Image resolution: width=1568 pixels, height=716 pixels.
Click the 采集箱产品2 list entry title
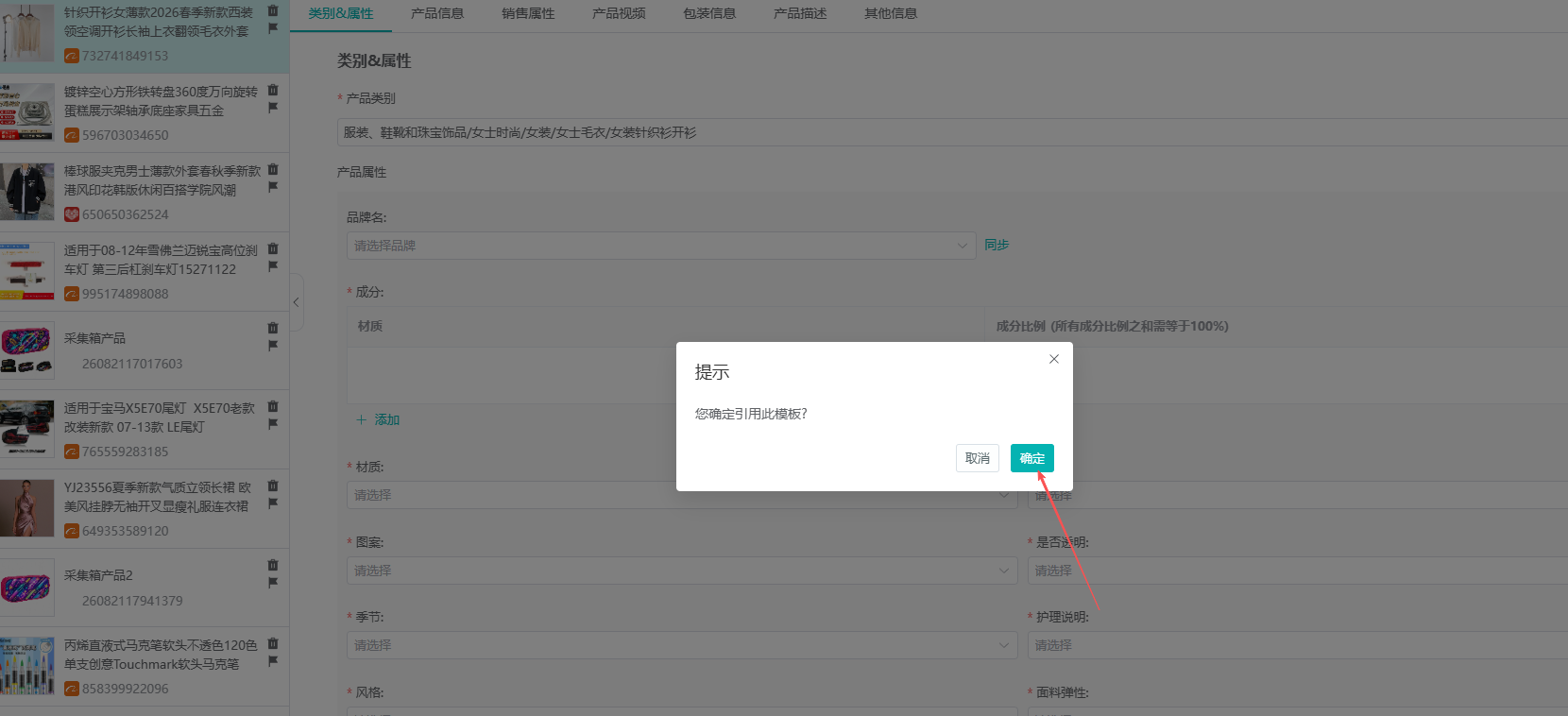tap(98, 575)
